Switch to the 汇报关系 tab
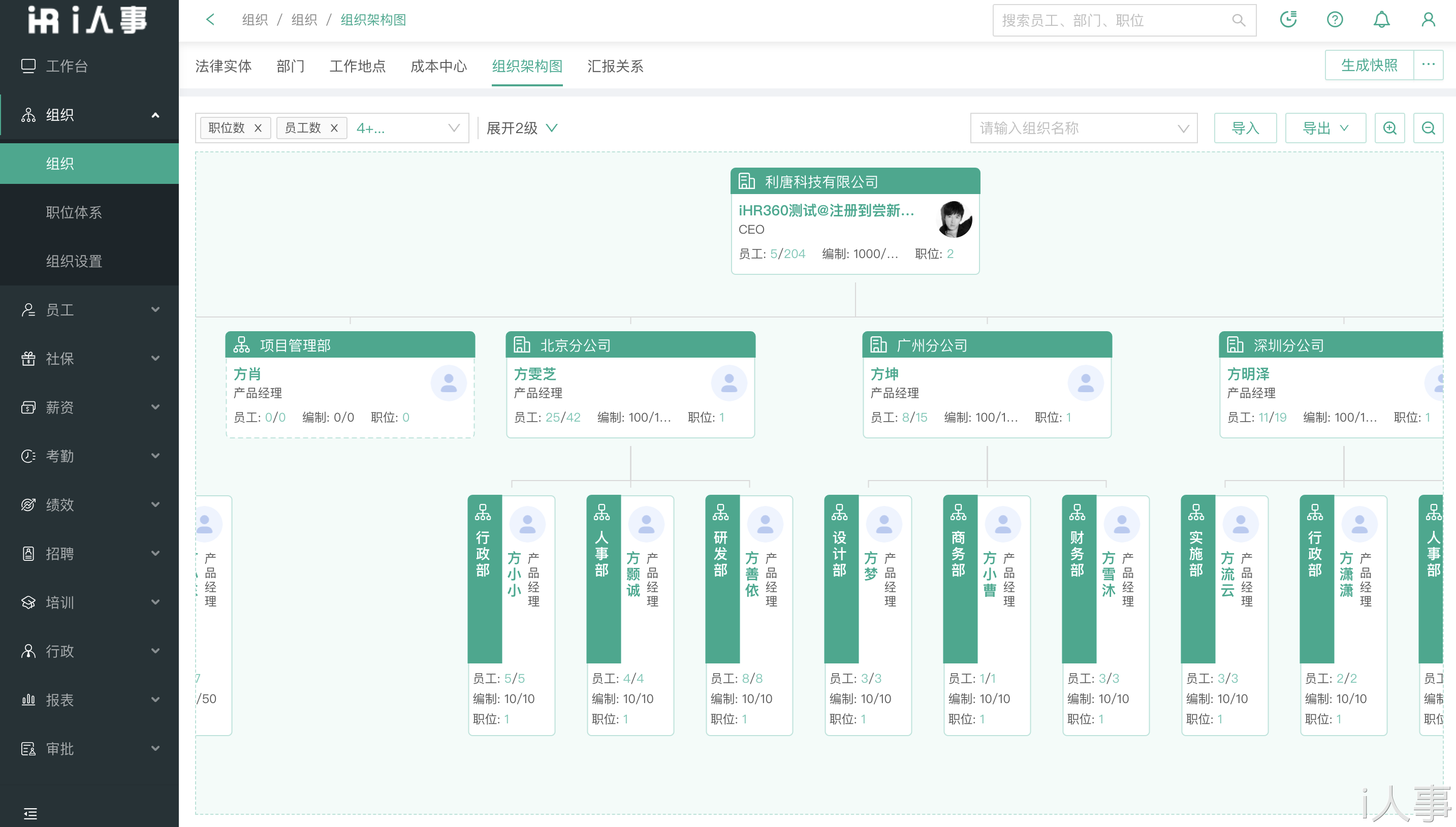 click(616, 67)
